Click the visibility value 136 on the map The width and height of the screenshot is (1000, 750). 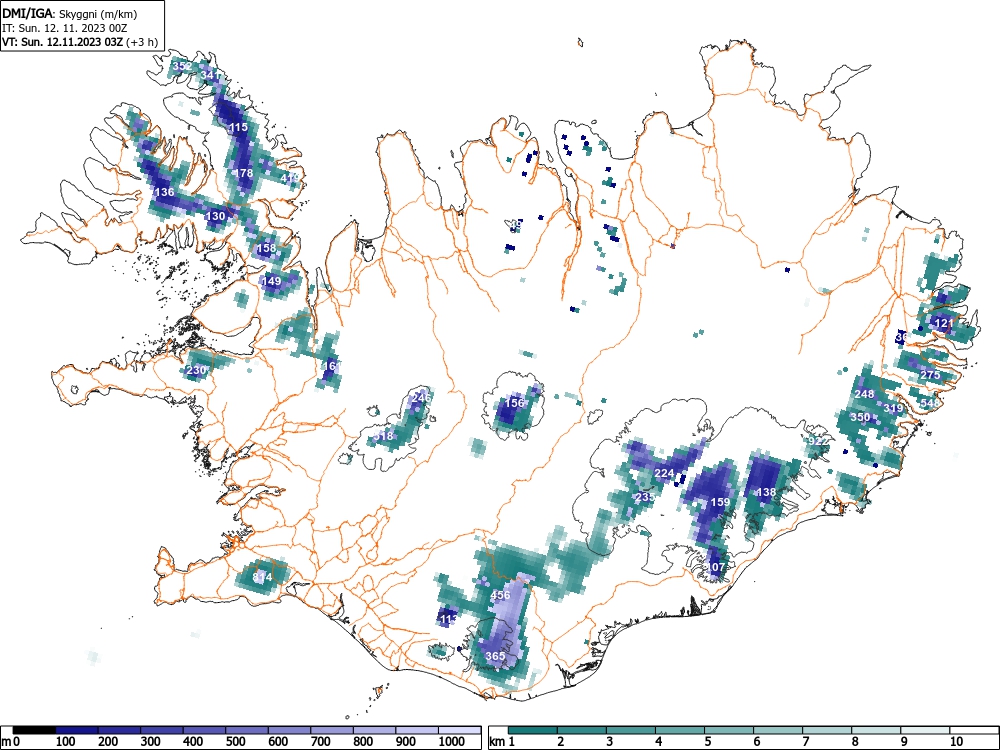(x=165, y=192)
